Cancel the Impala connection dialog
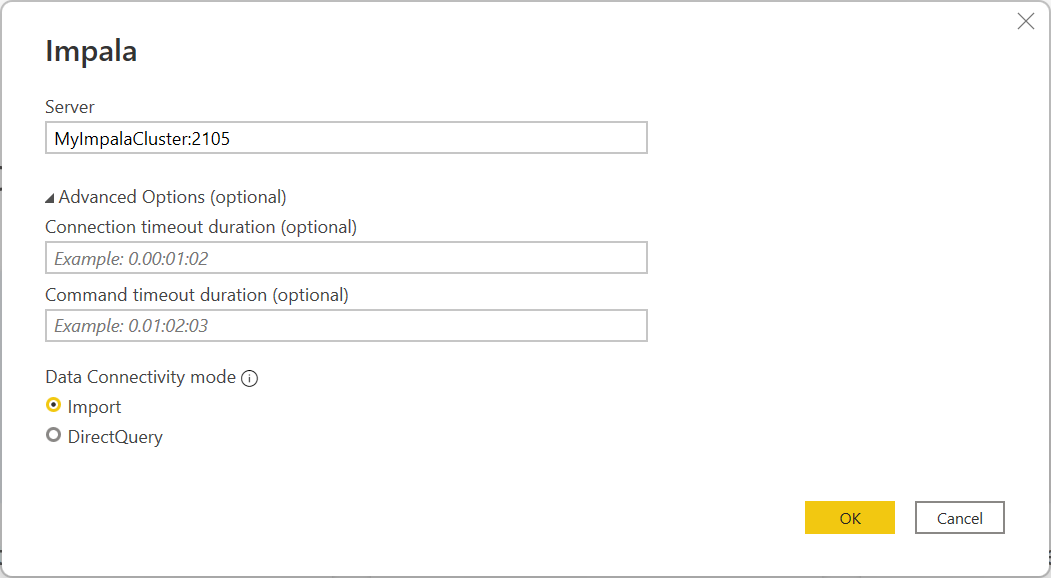The width and height of the screenshot is (1051, 578). pos(959,517)
